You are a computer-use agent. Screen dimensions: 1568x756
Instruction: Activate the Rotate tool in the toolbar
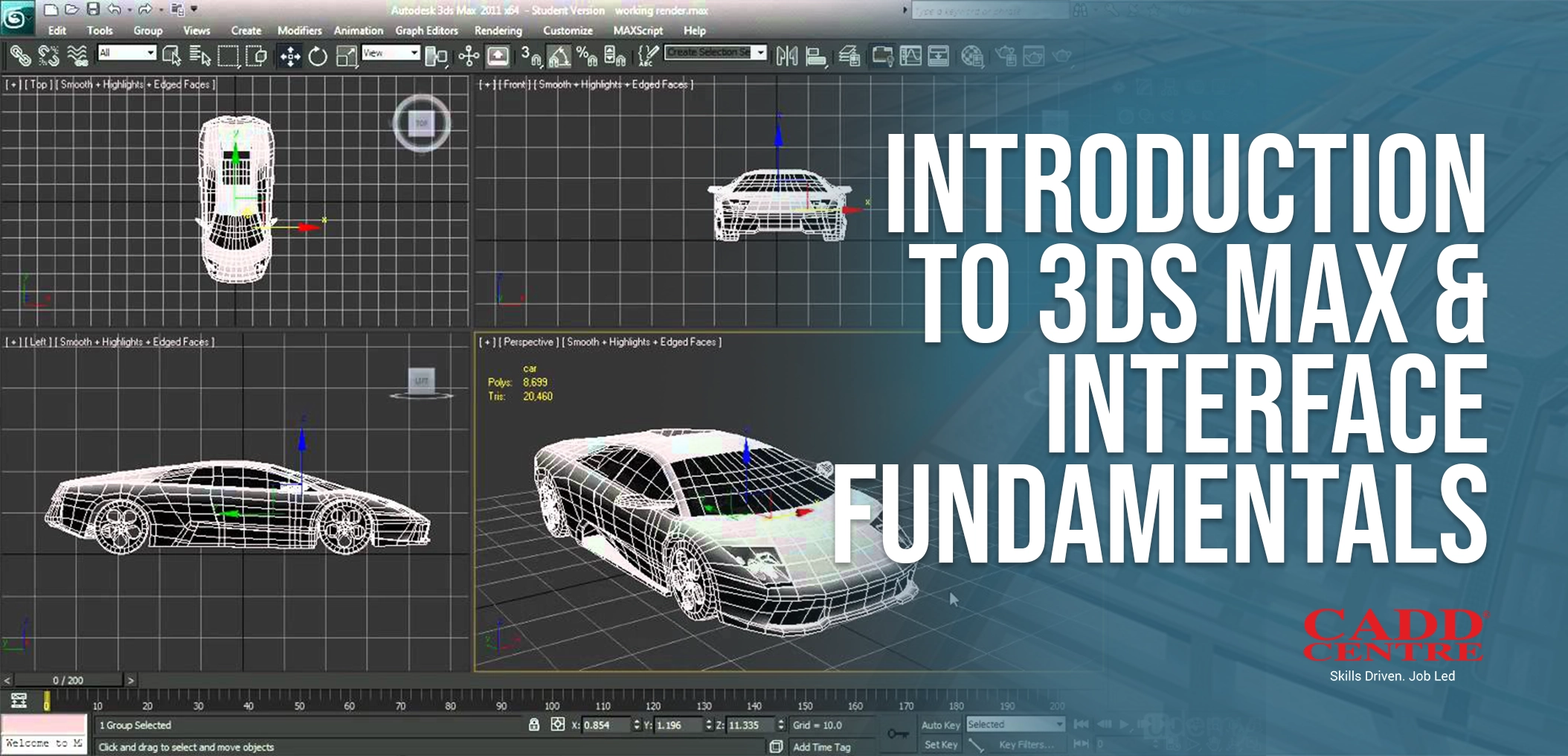tap(318, 57)
